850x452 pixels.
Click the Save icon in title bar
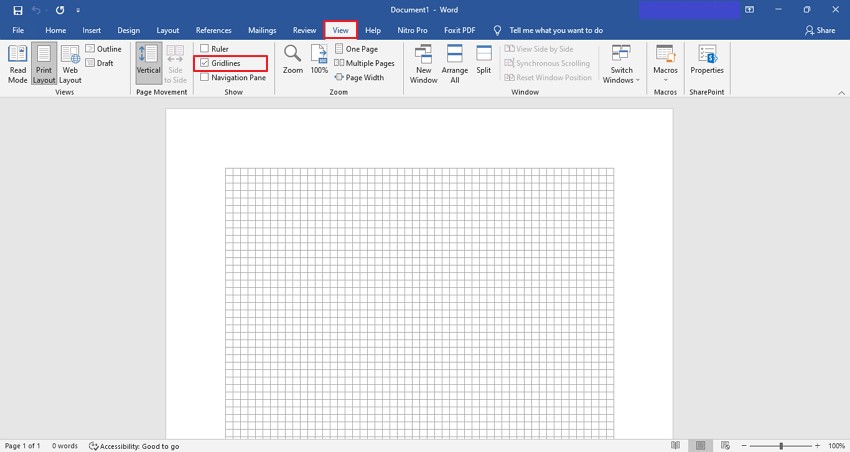coord(17,10)
